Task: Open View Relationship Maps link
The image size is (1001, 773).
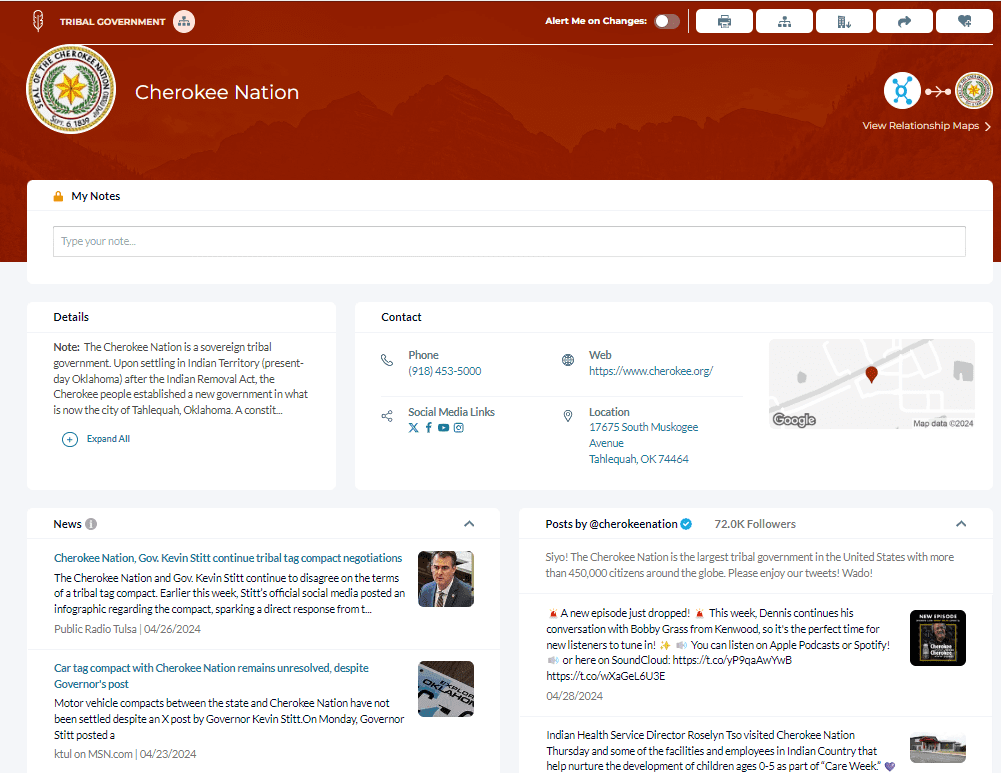Action: (921, 126)
